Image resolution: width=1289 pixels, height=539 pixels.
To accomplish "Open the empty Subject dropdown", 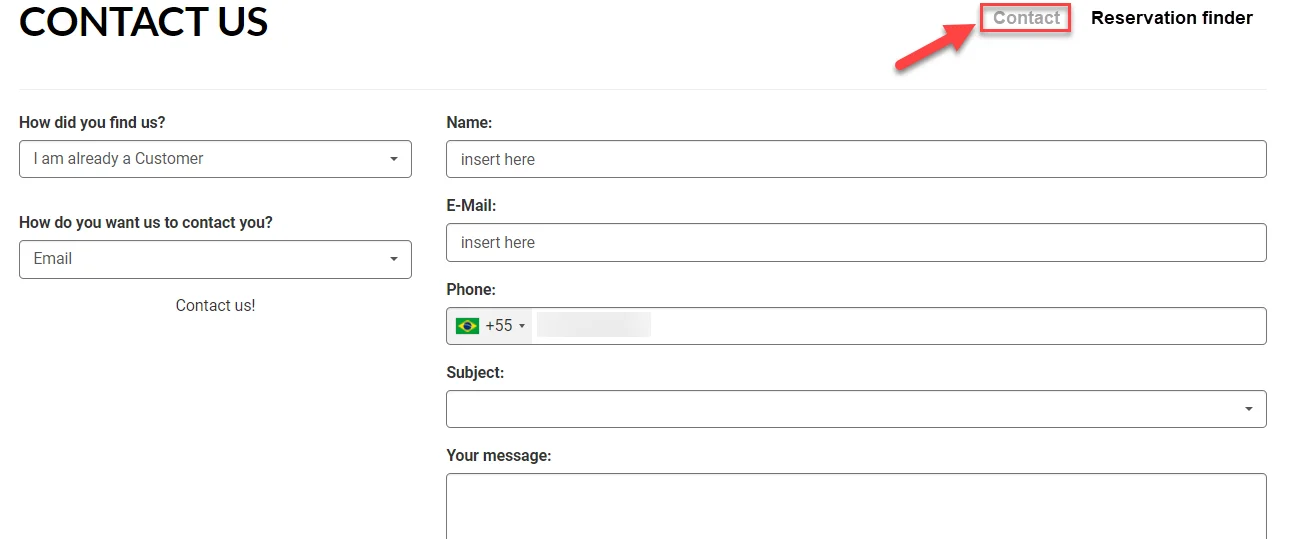I will click(856, 409).
